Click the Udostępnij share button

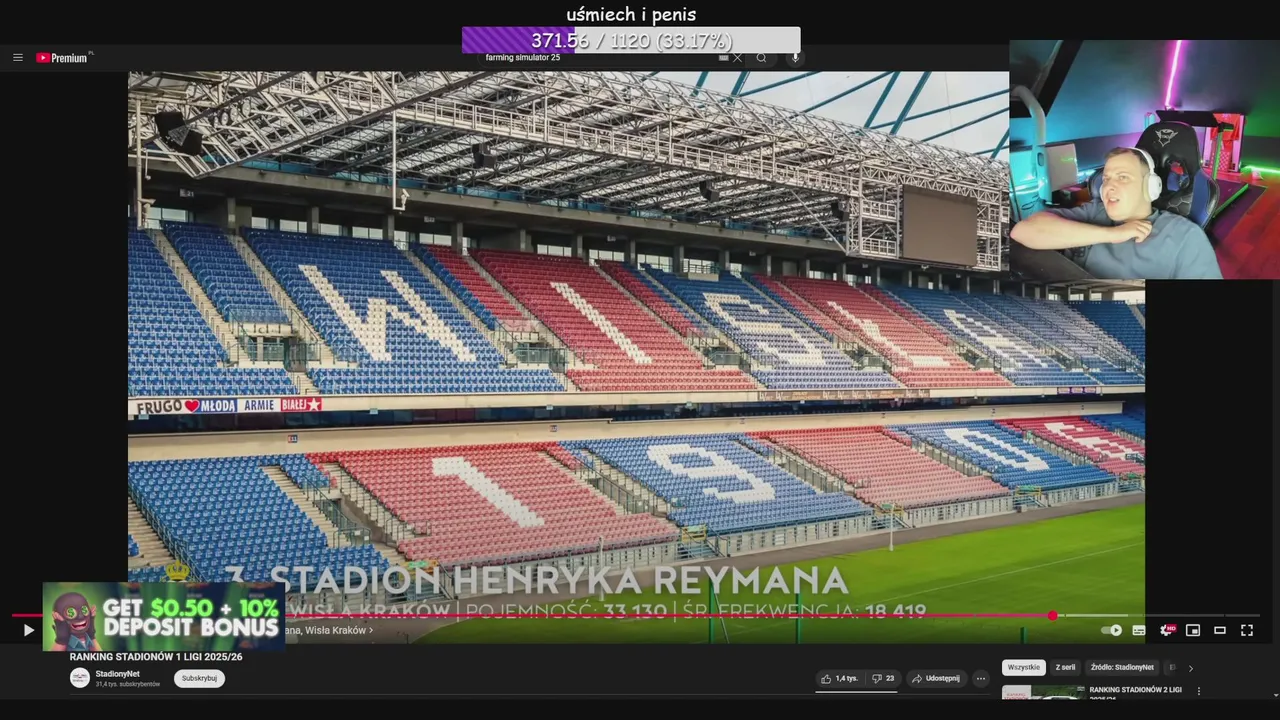click(x=937, y=678)
